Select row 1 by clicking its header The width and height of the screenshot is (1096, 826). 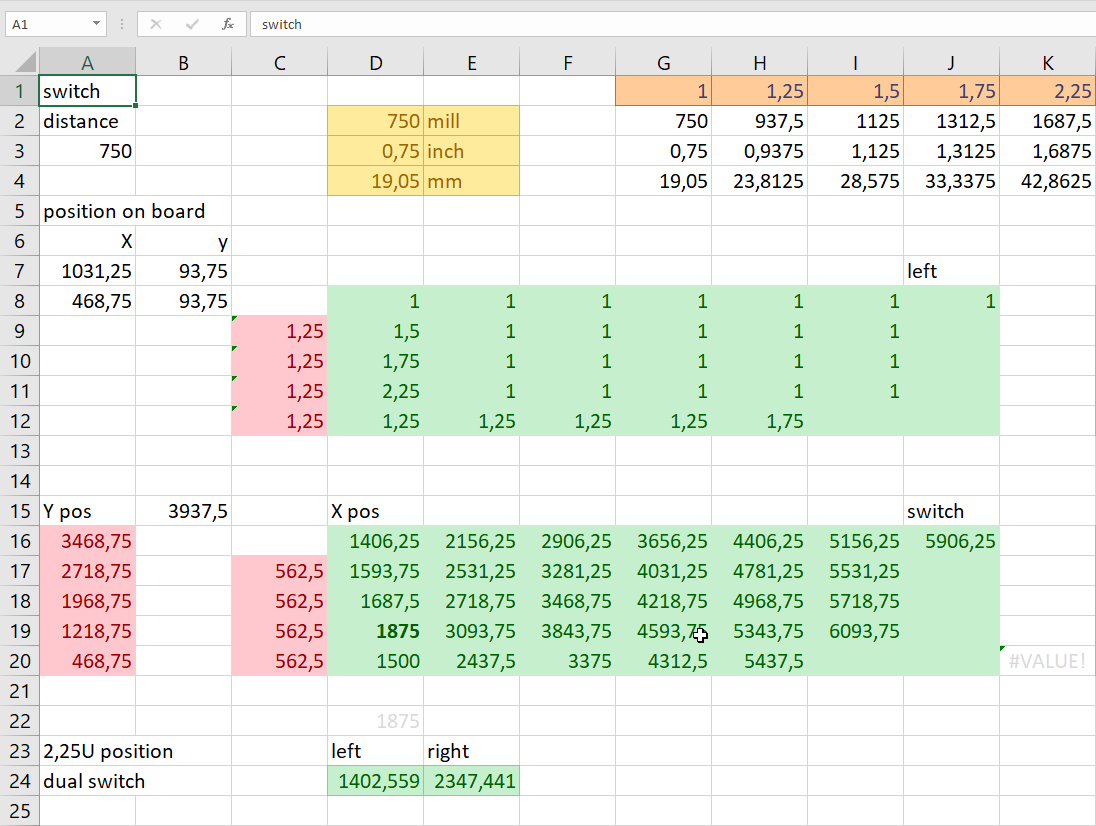point(20,91)
